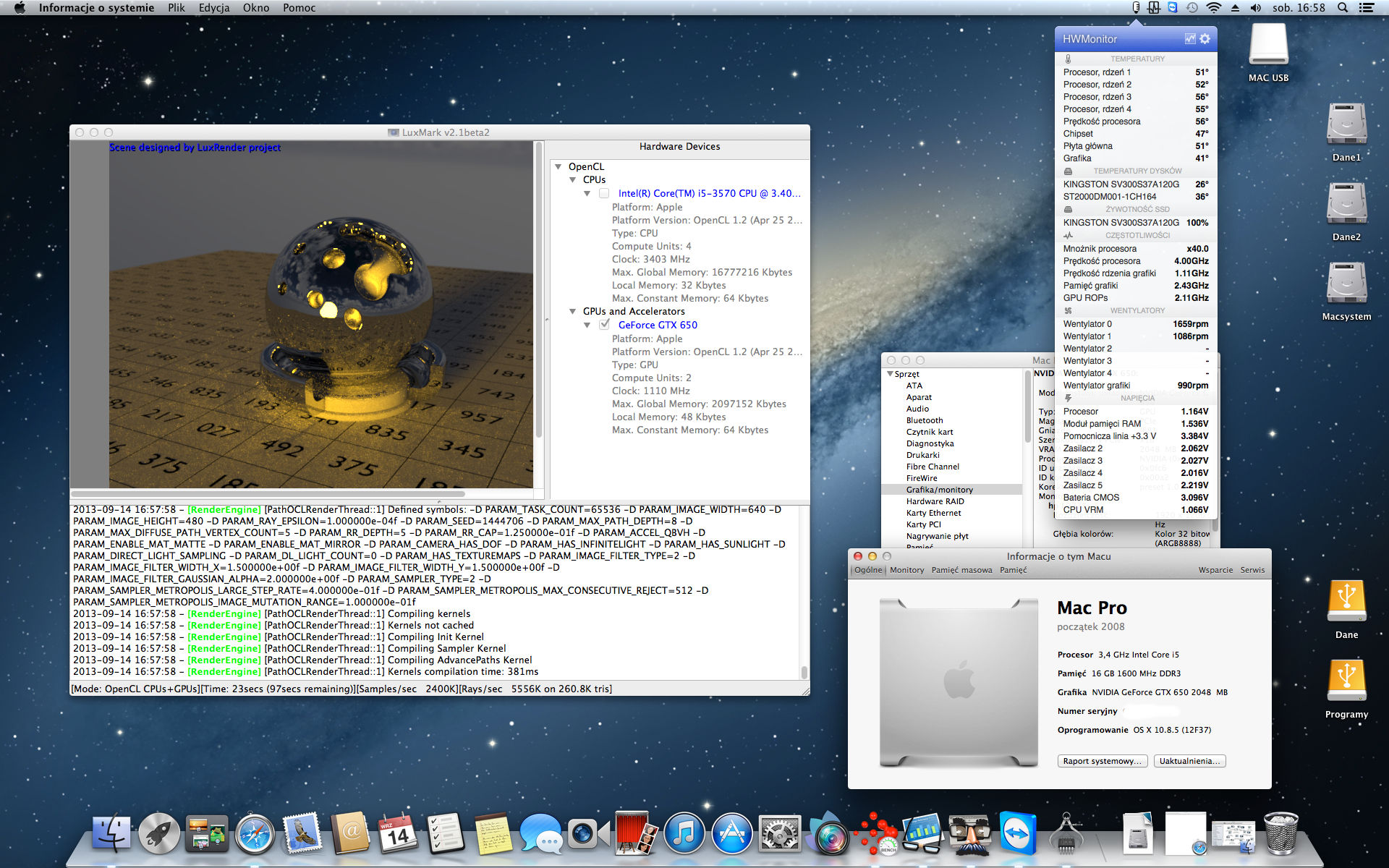
Task: Click HWMonitor thermometer icon in menu bar
Action: pyautogui.click(x=1136, y=8)
